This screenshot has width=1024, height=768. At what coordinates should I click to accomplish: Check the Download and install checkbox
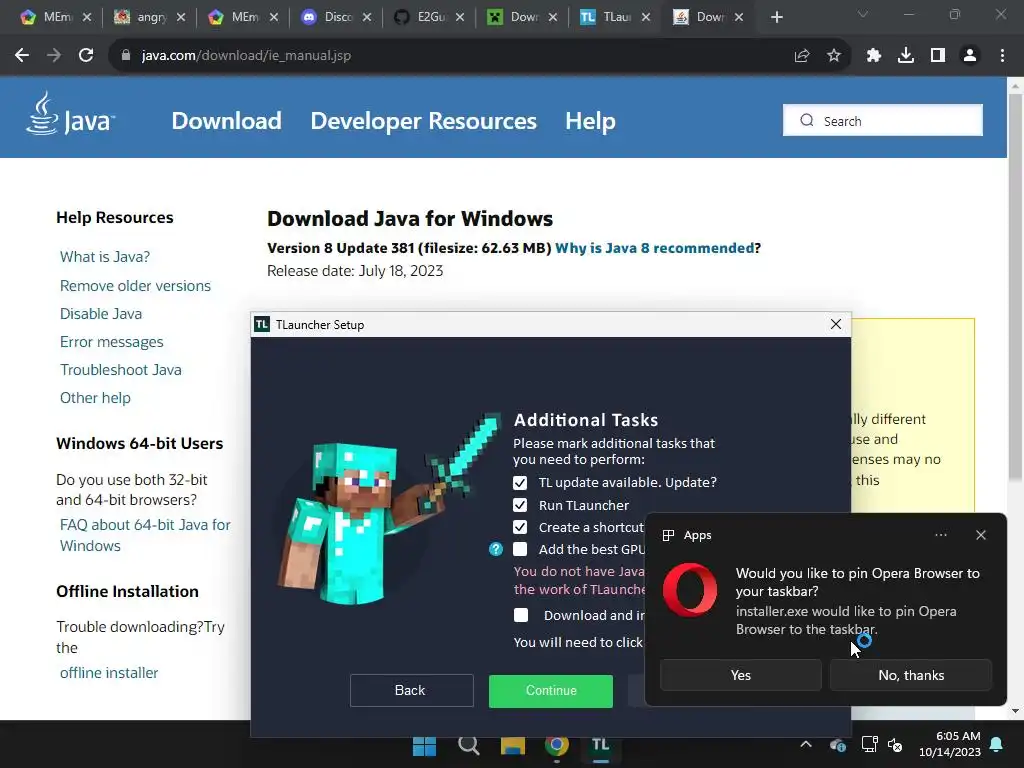(520, 615)
